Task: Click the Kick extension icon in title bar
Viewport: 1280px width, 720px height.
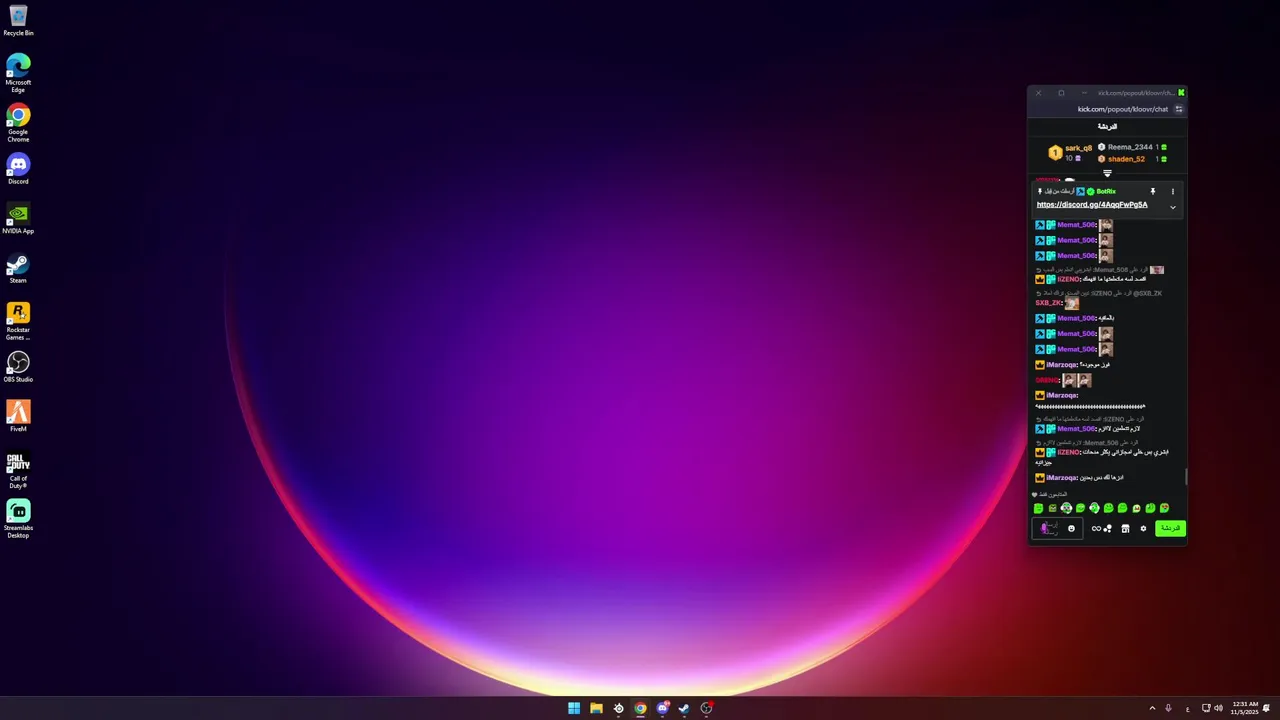Action: [1181, 93]
